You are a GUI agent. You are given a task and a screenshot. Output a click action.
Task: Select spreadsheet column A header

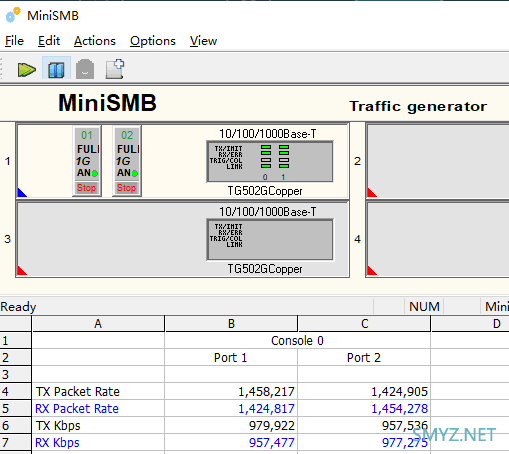coord(98,324)
